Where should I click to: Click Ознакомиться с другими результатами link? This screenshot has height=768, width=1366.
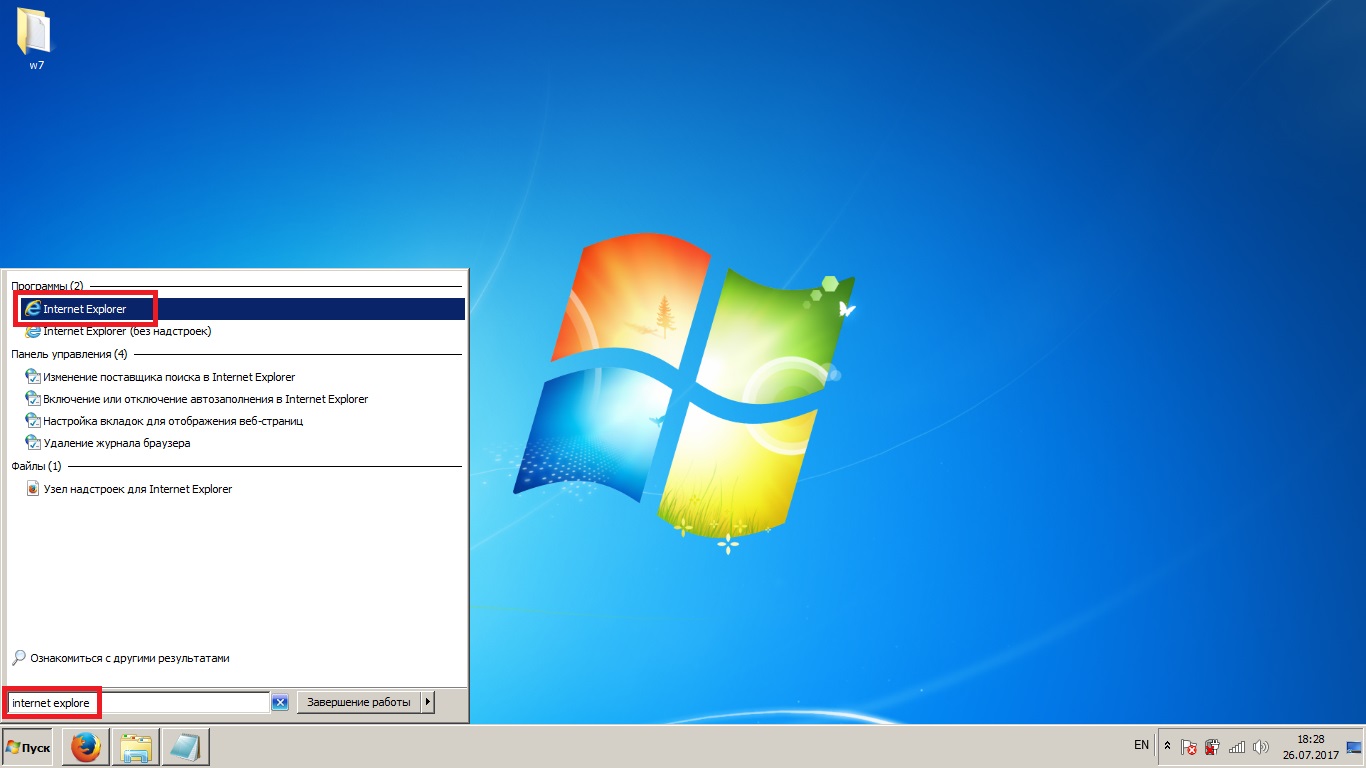[121, 658]
